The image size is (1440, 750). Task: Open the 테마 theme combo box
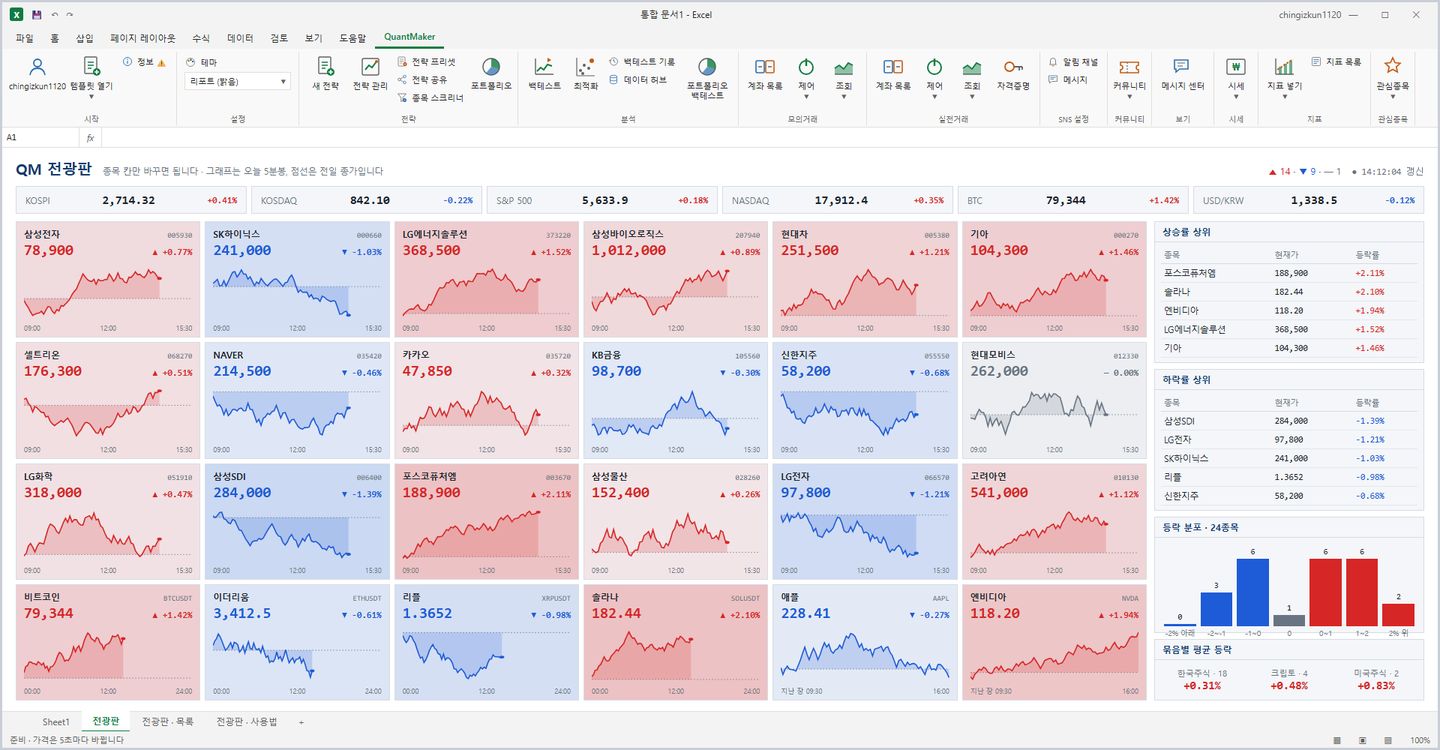238,81
